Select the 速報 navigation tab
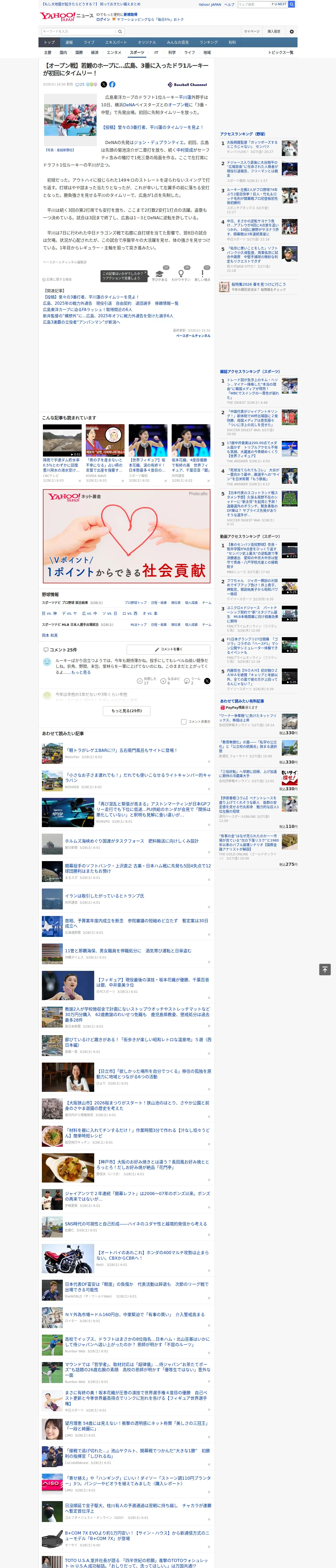This screenshot has width=336, height=1568. 69,43
